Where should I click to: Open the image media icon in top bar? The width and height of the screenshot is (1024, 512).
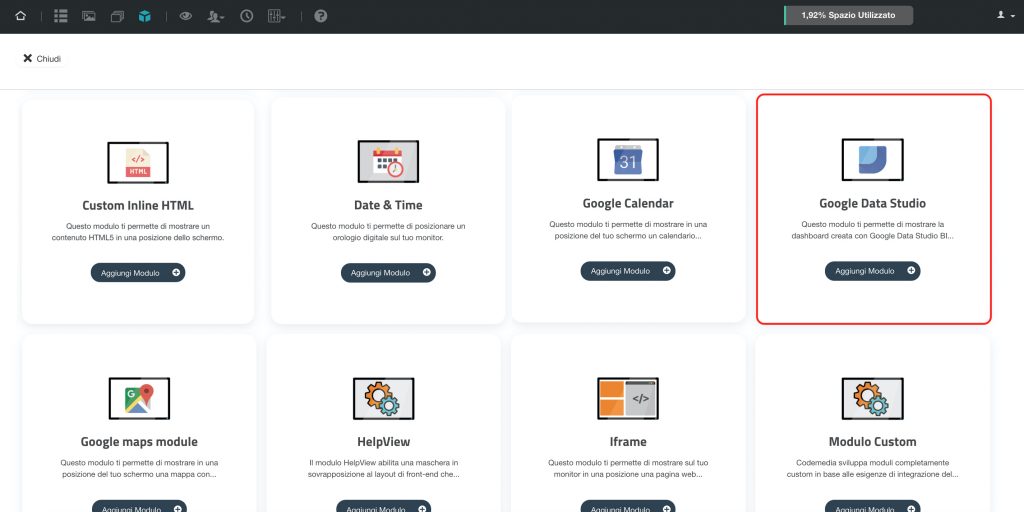(89, 16)
